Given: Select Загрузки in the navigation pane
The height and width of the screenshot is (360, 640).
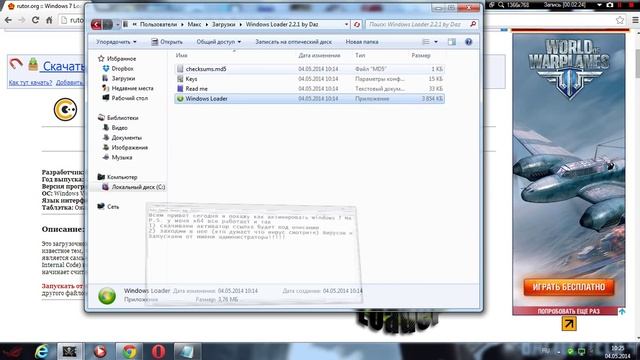Looking at the screenshot, I should (x=119, y=78).
